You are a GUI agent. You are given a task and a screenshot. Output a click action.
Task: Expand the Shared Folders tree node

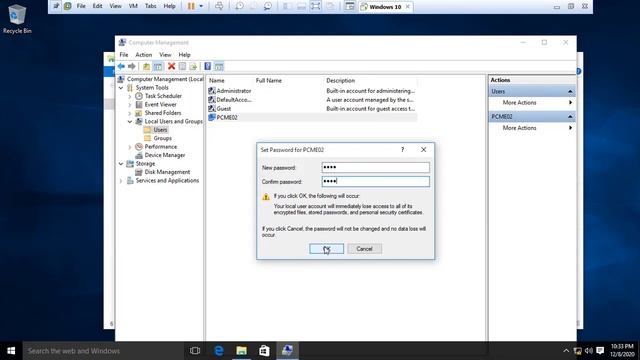pyautogui.click(x=130, y=113)
